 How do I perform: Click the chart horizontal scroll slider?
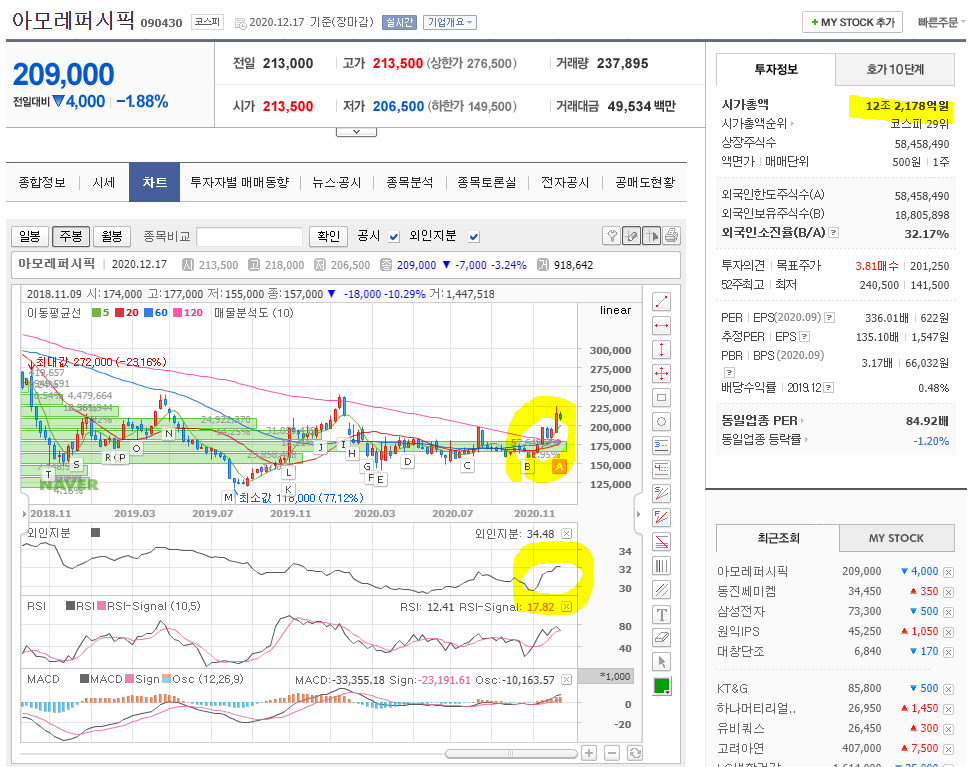tap(510, 753)
